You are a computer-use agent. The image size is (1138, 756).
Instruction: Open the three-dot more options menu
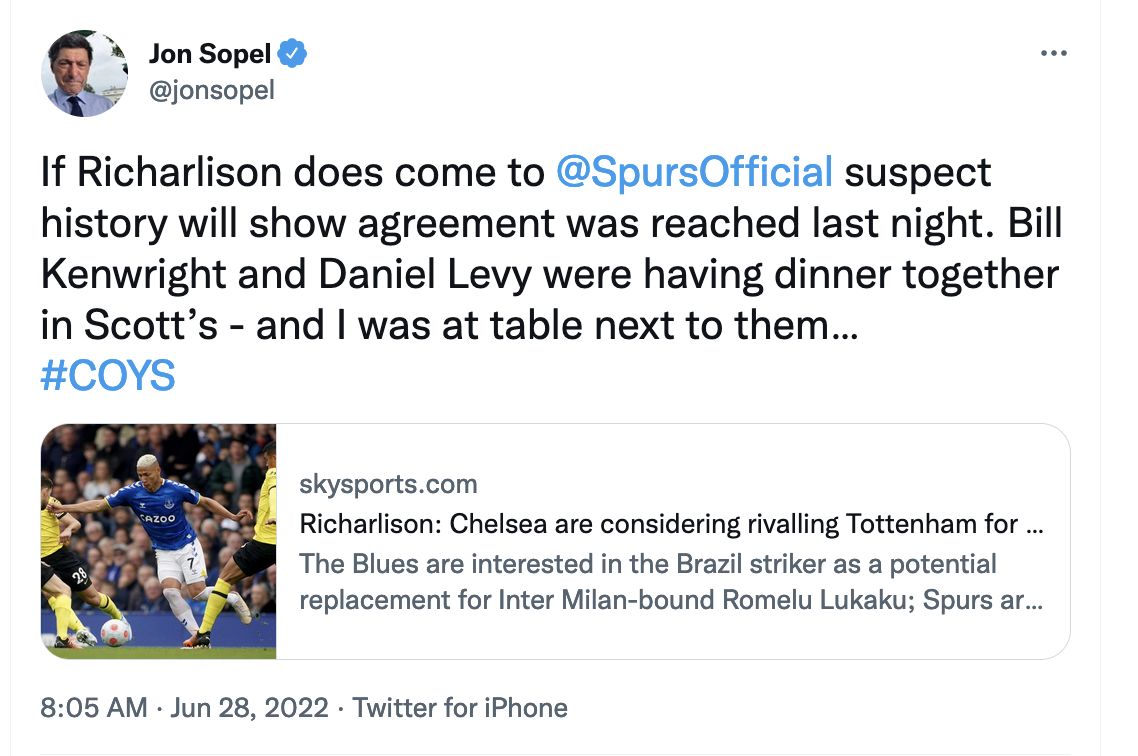tap(1053, 53)
